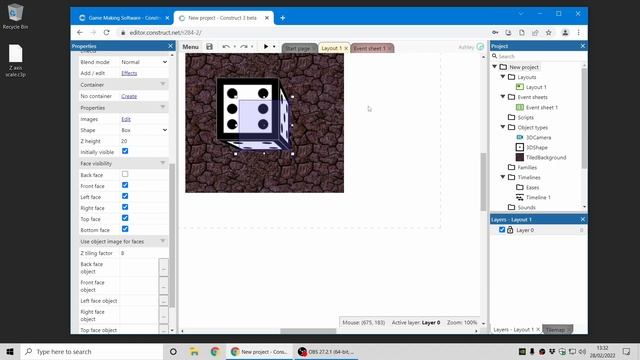640x360 pixels.
Task: Open the Blend mode dropdown
Action: [144, 62]
